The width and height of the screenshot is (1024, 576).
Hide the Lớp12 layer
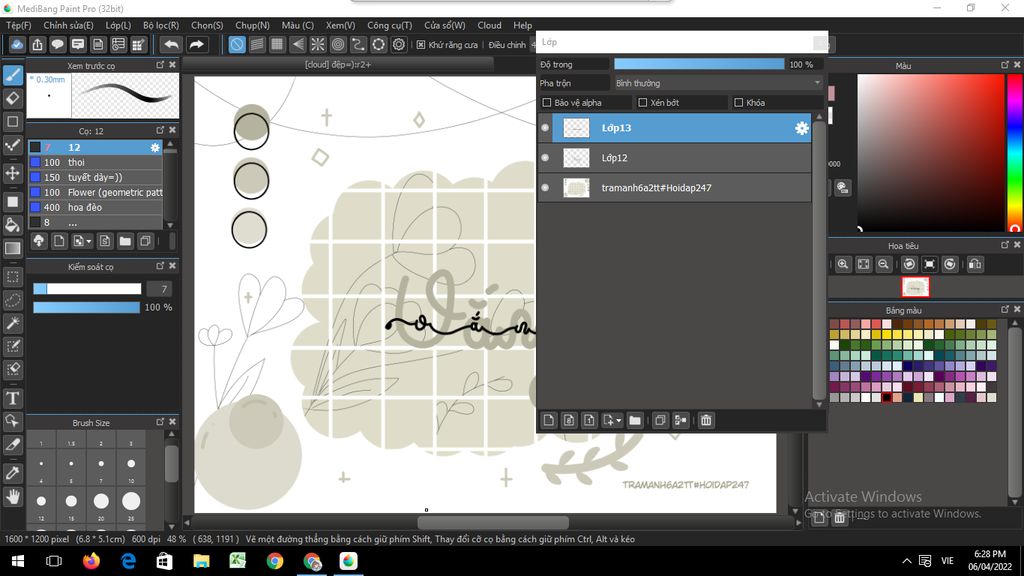[x=545, y=157]
